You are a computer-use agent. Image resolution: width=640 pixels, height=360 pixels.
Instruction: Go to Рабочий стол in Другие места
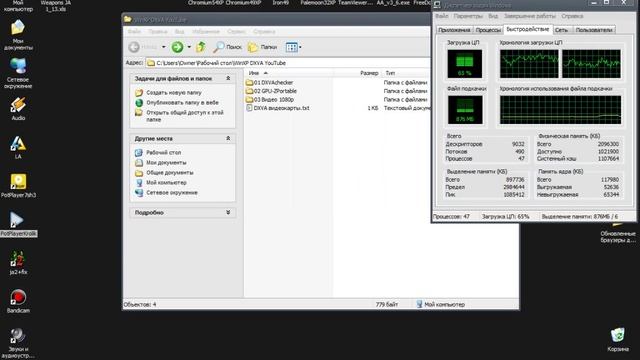(163, 152)
